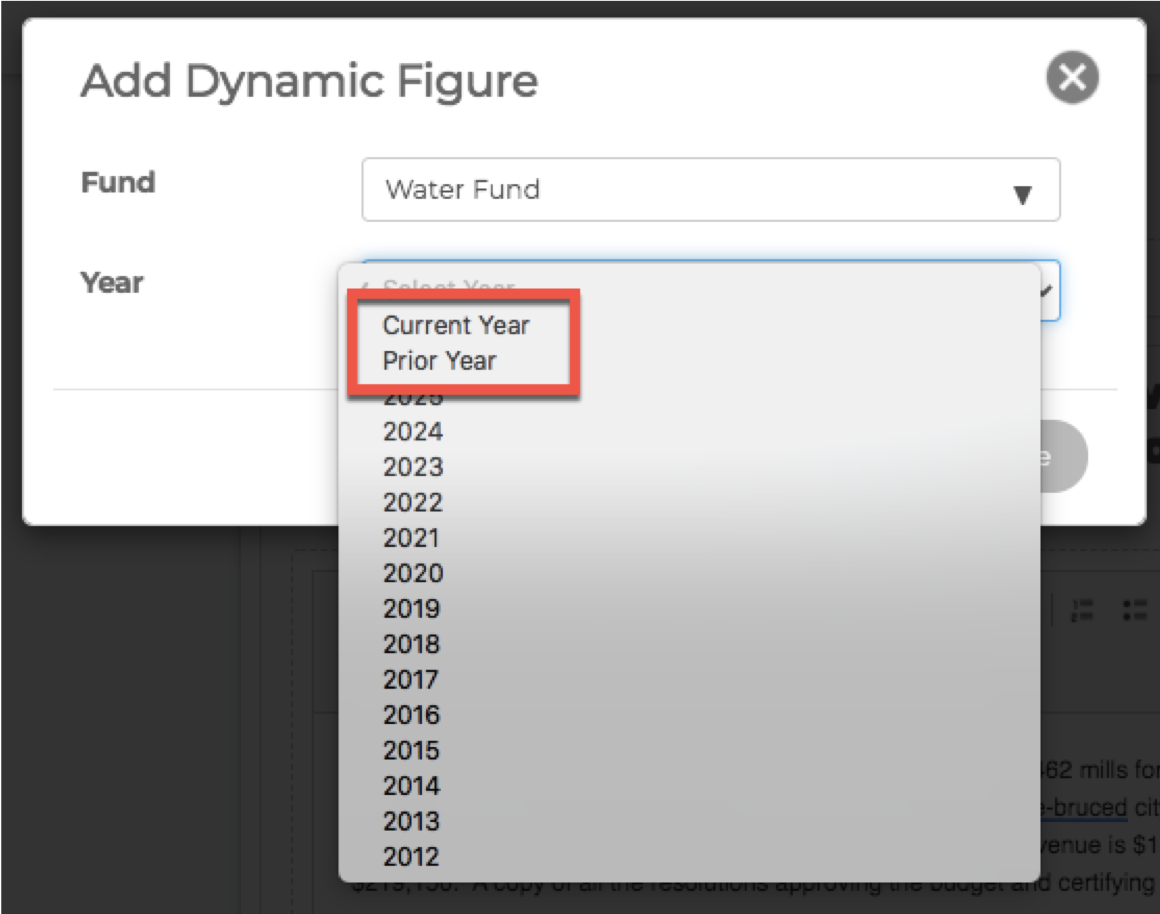This screenshot has height=914, width=1160.
Task: Click the numbered list icon in background editor
Action: [x=1082, y=611]
